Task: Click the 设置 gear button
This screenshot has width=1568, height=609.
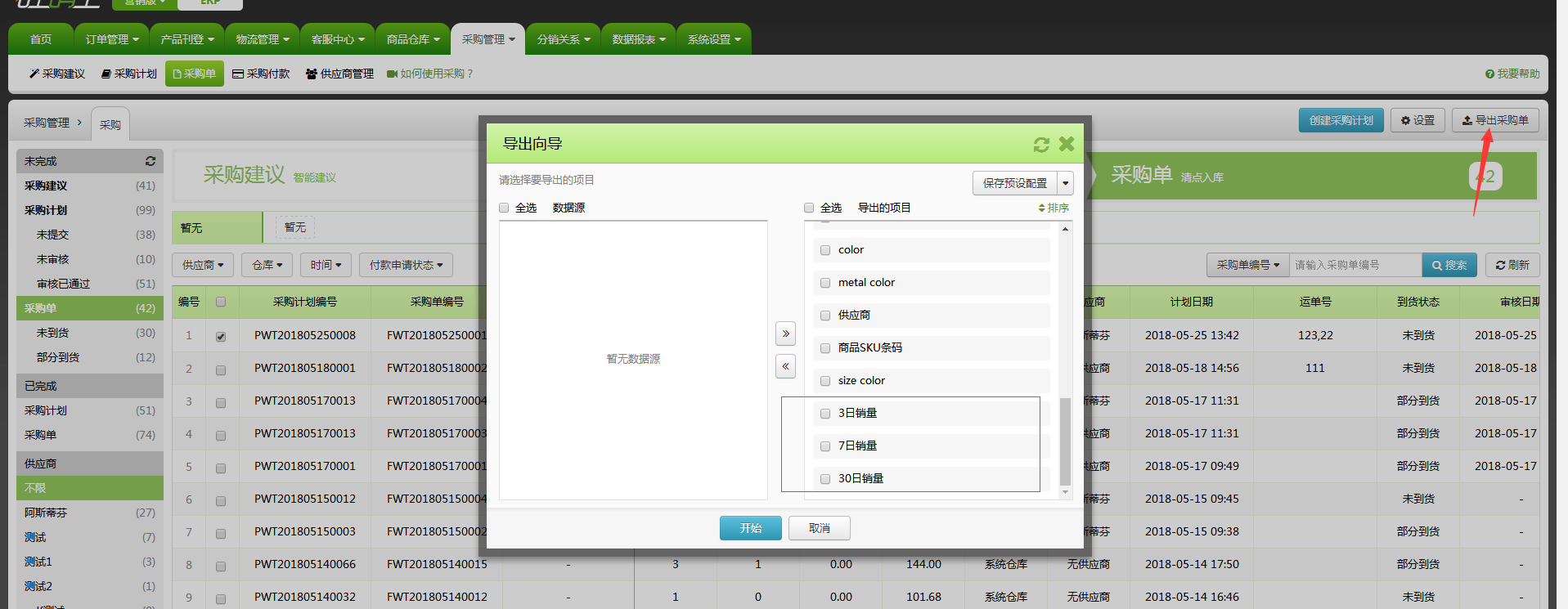Action: (x=1418, y=120)
